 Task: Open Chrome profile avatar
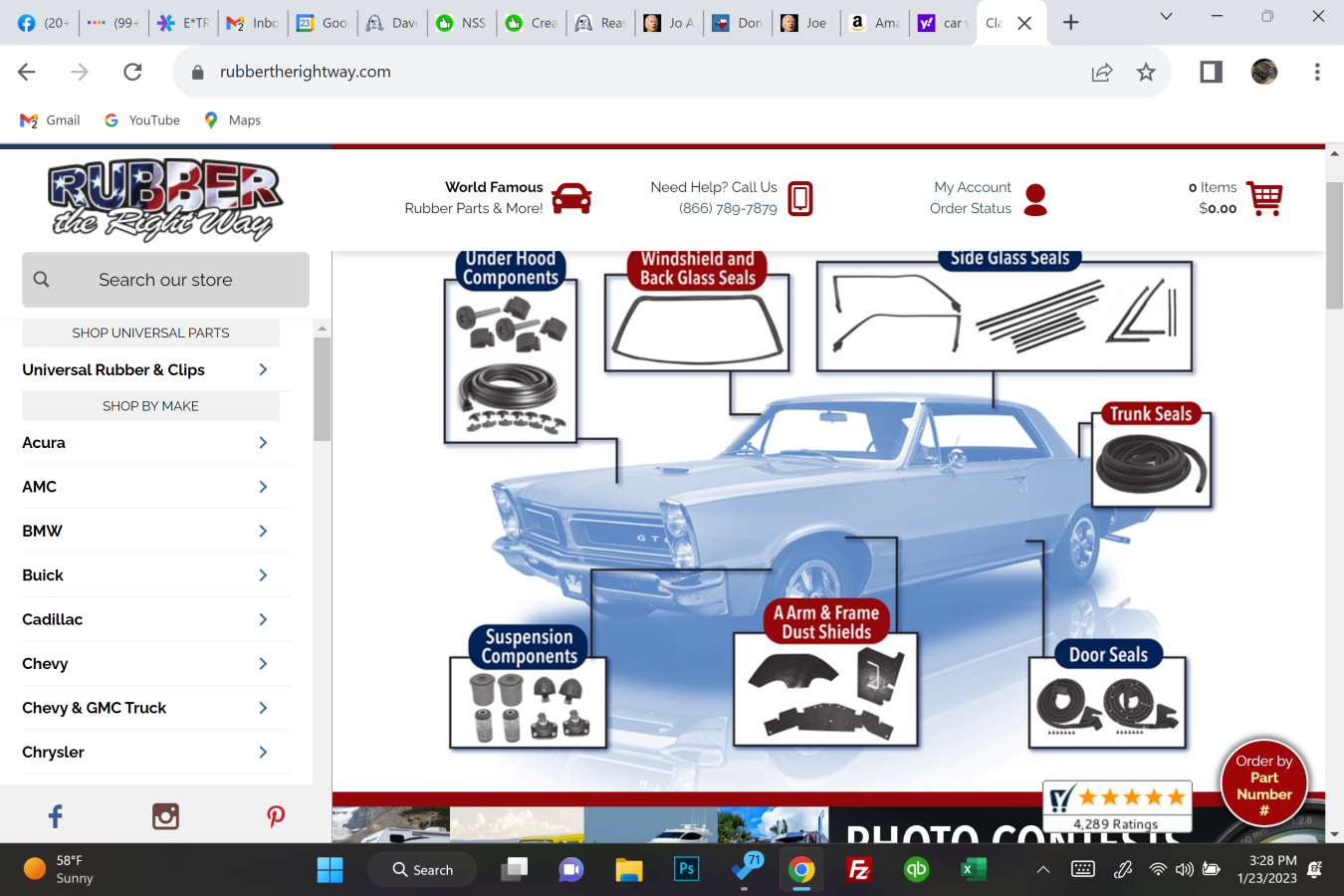[x=1264, y=72]
